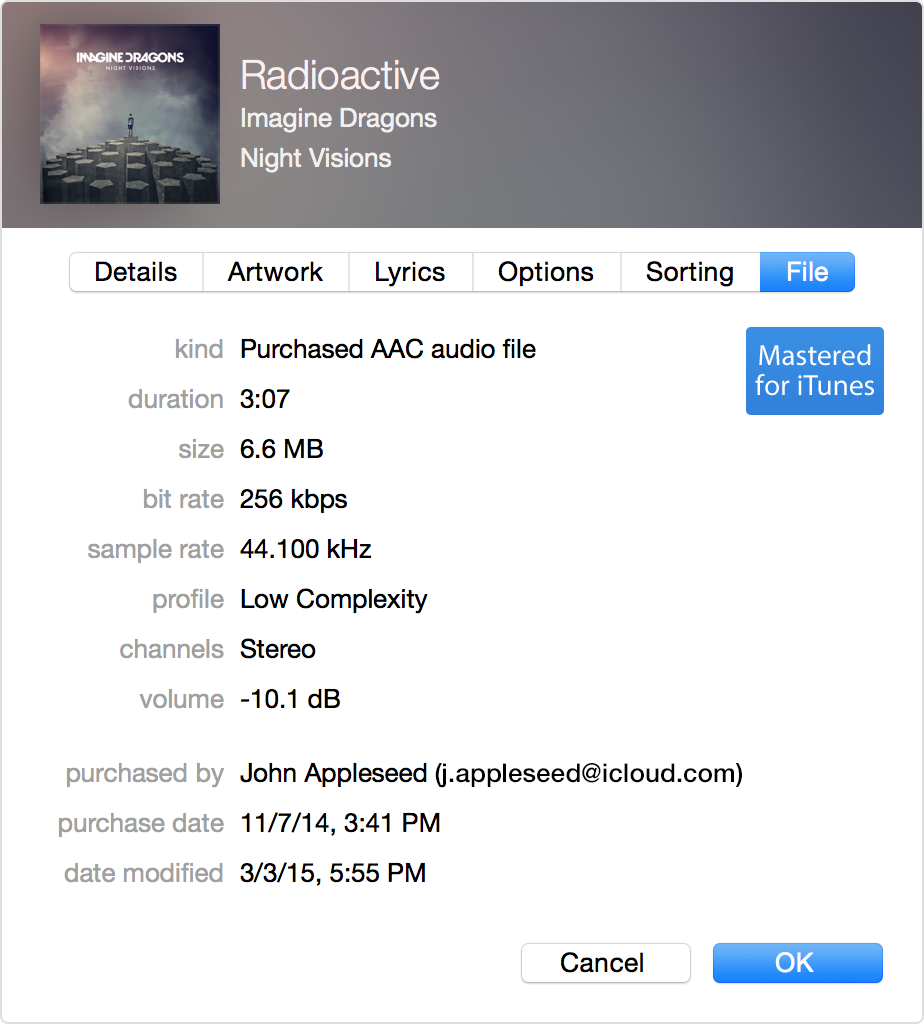This screenshot has width=924, height=1024.
Task: Click the profile field label
Action: [188, 600]
